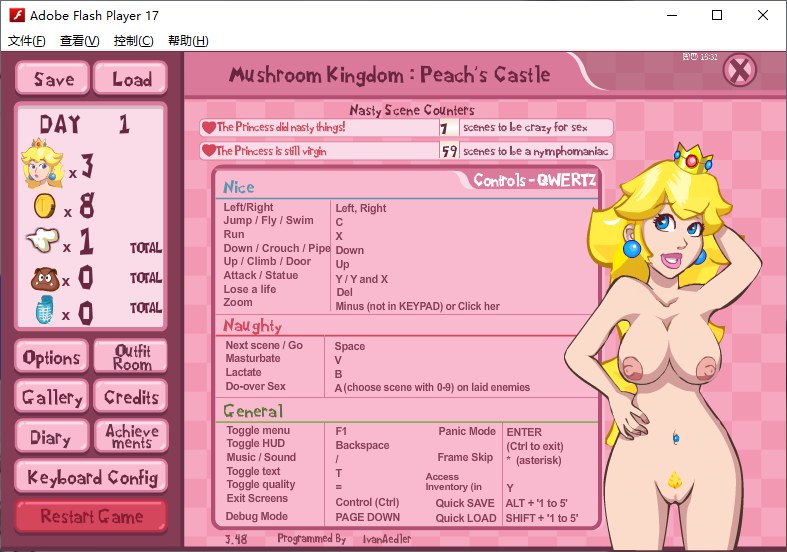
Task: Click the 'Zoom' control label
Action: (238, 303)
